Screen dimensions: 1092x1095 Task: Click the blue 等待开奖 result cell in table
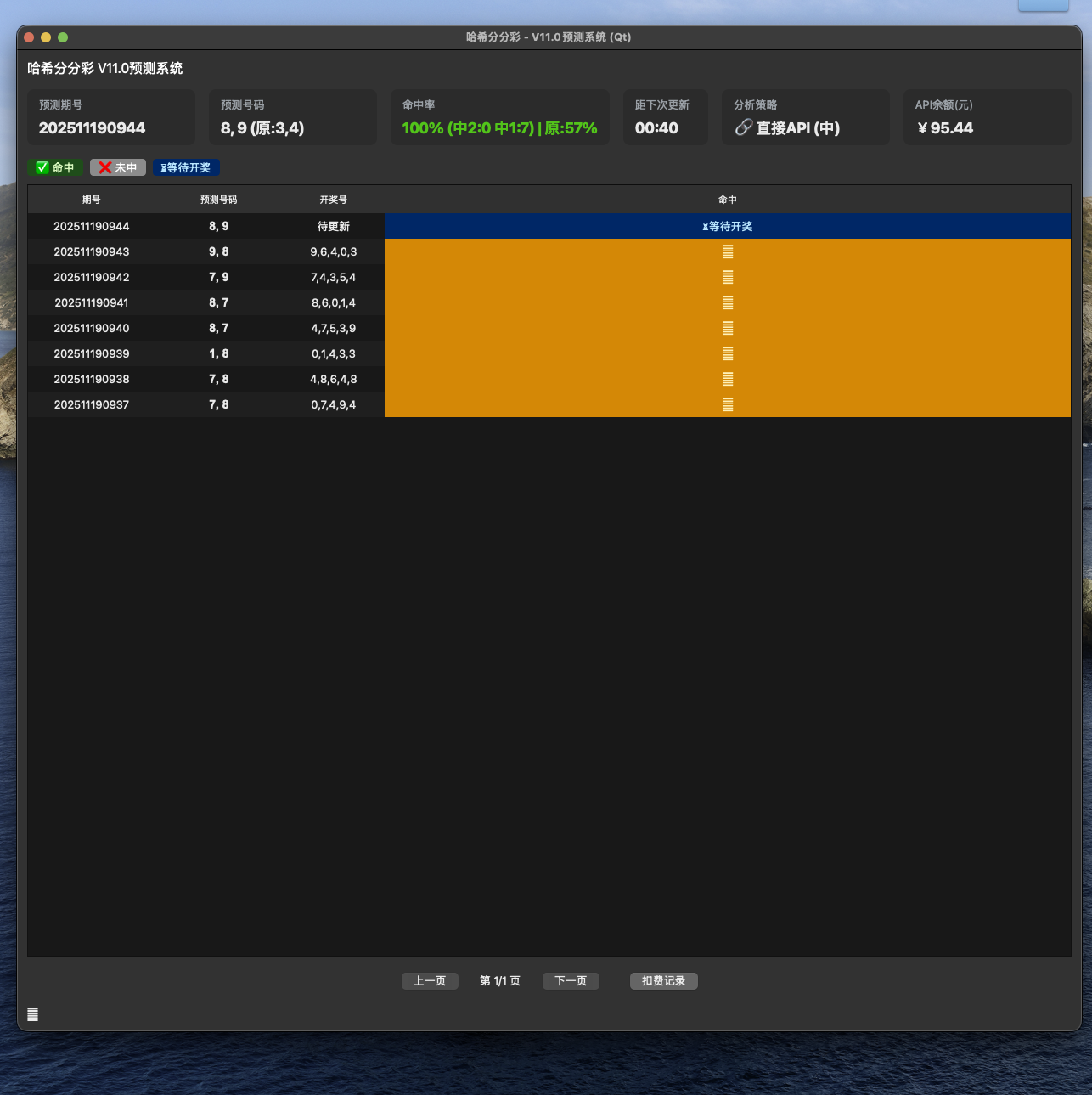(728, 226)
